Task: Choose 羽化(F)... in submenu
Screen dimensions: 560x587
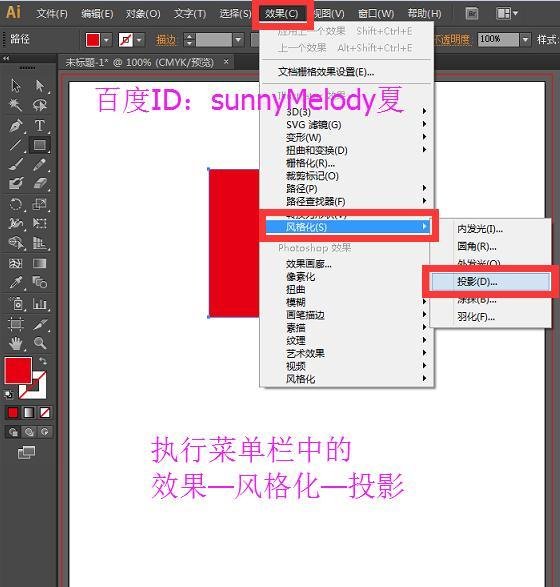Action: point(490,317)
